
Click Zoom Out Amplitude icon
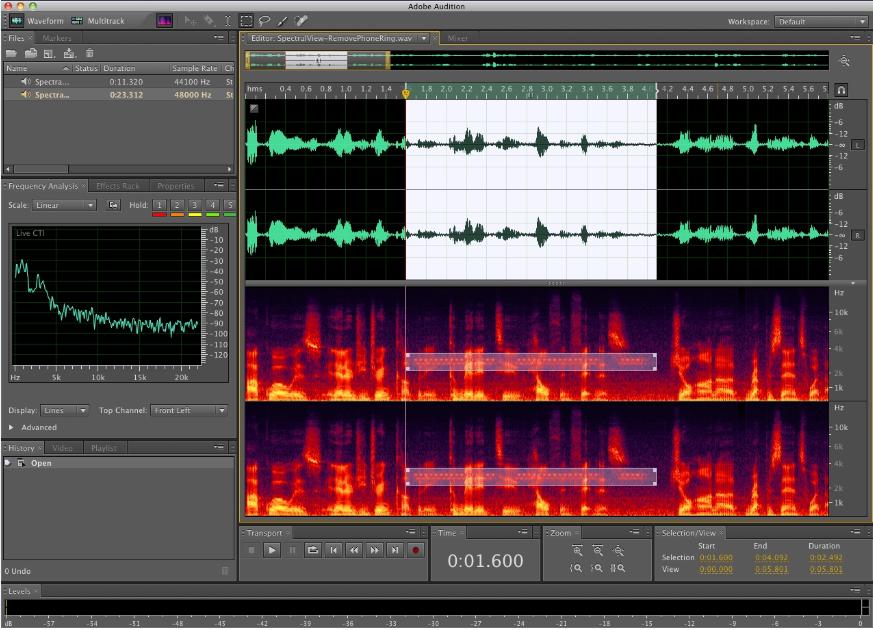[x=597, y=550]
